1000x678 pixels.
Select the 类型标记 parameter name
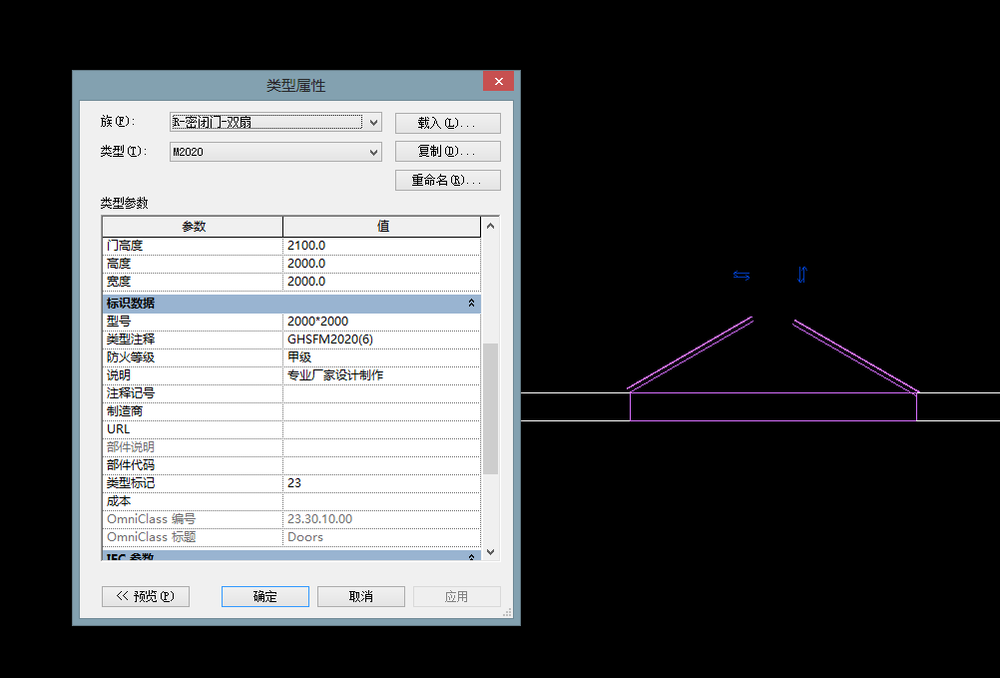pos(193,483)
